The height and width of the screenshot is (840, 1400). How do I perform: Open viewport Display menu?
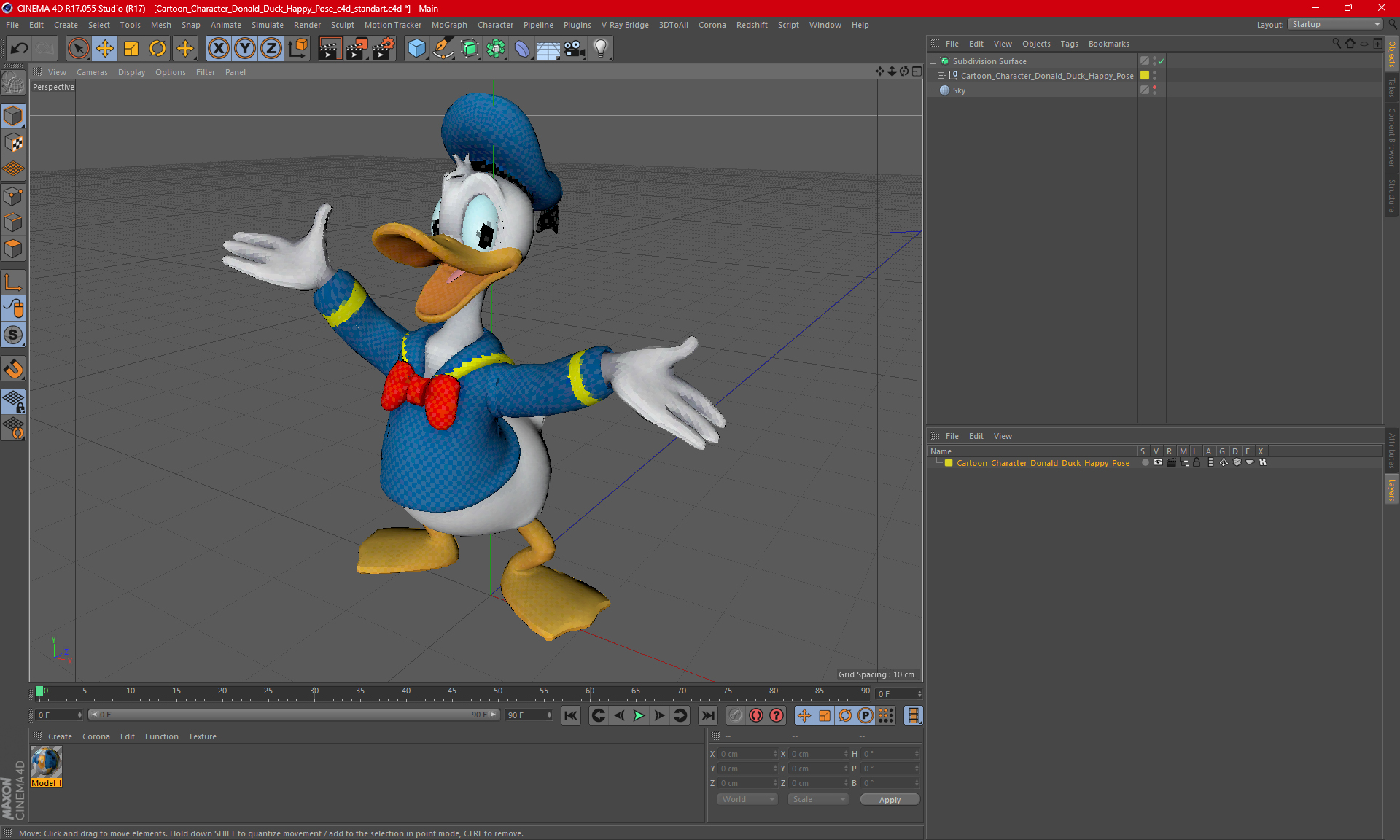(x=131, y=72)
